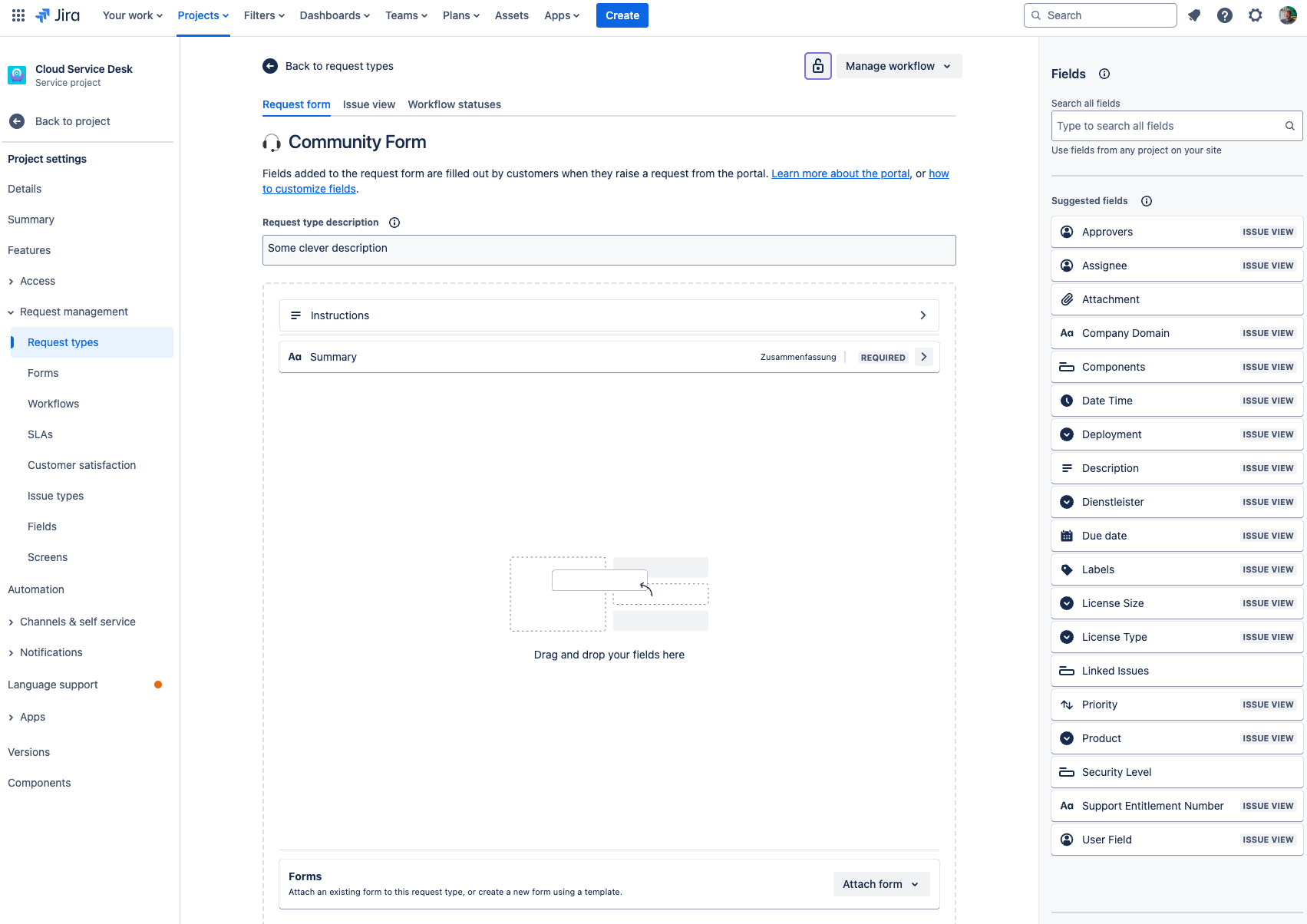1307x924 pixels.
Task: Click the back arrow next to Back to project
Action: click(x=16, y=120)
